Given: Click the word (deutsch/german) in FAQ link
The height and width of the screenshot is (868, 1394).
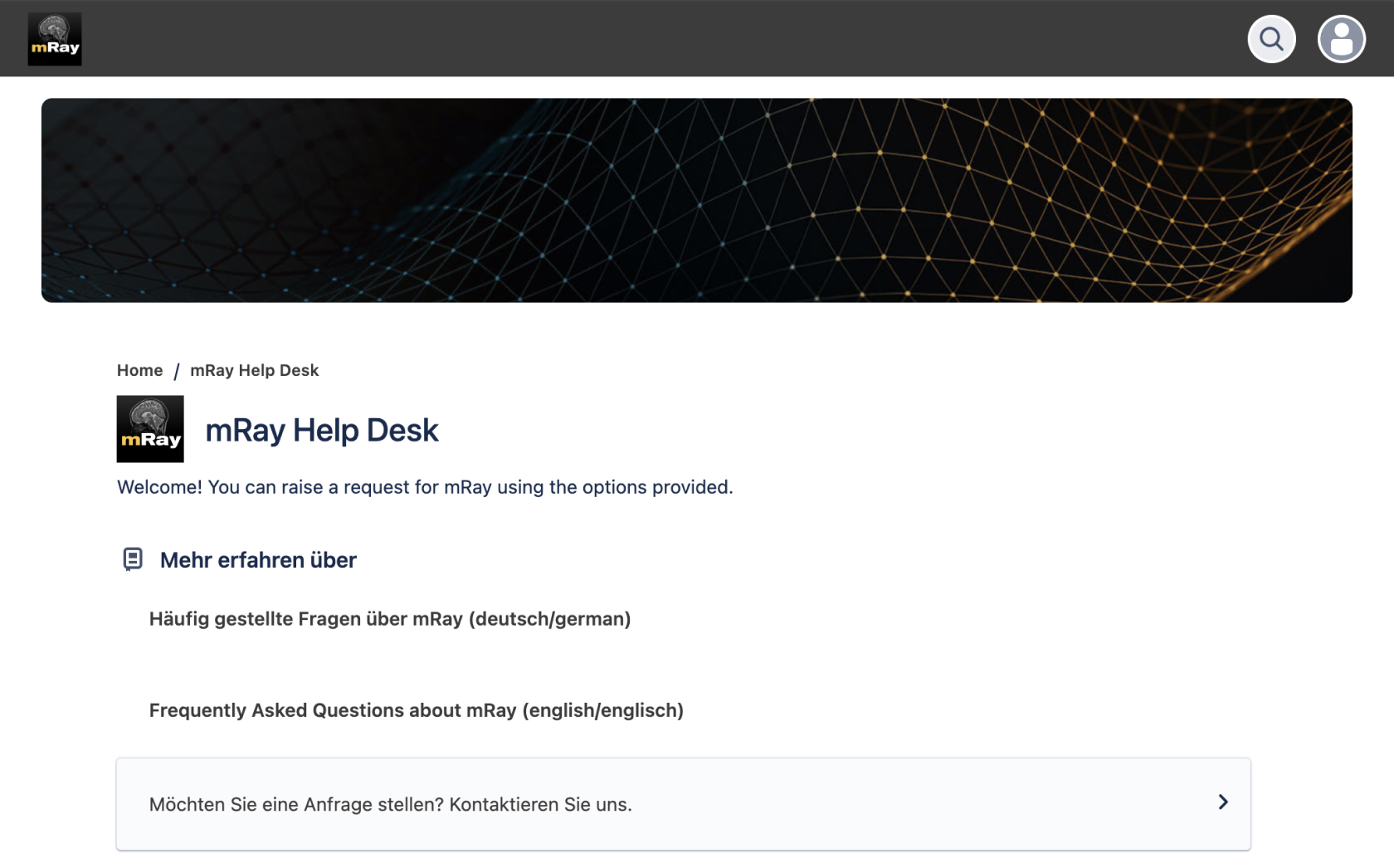Looking at the screenshot, I should coord(549,619).
